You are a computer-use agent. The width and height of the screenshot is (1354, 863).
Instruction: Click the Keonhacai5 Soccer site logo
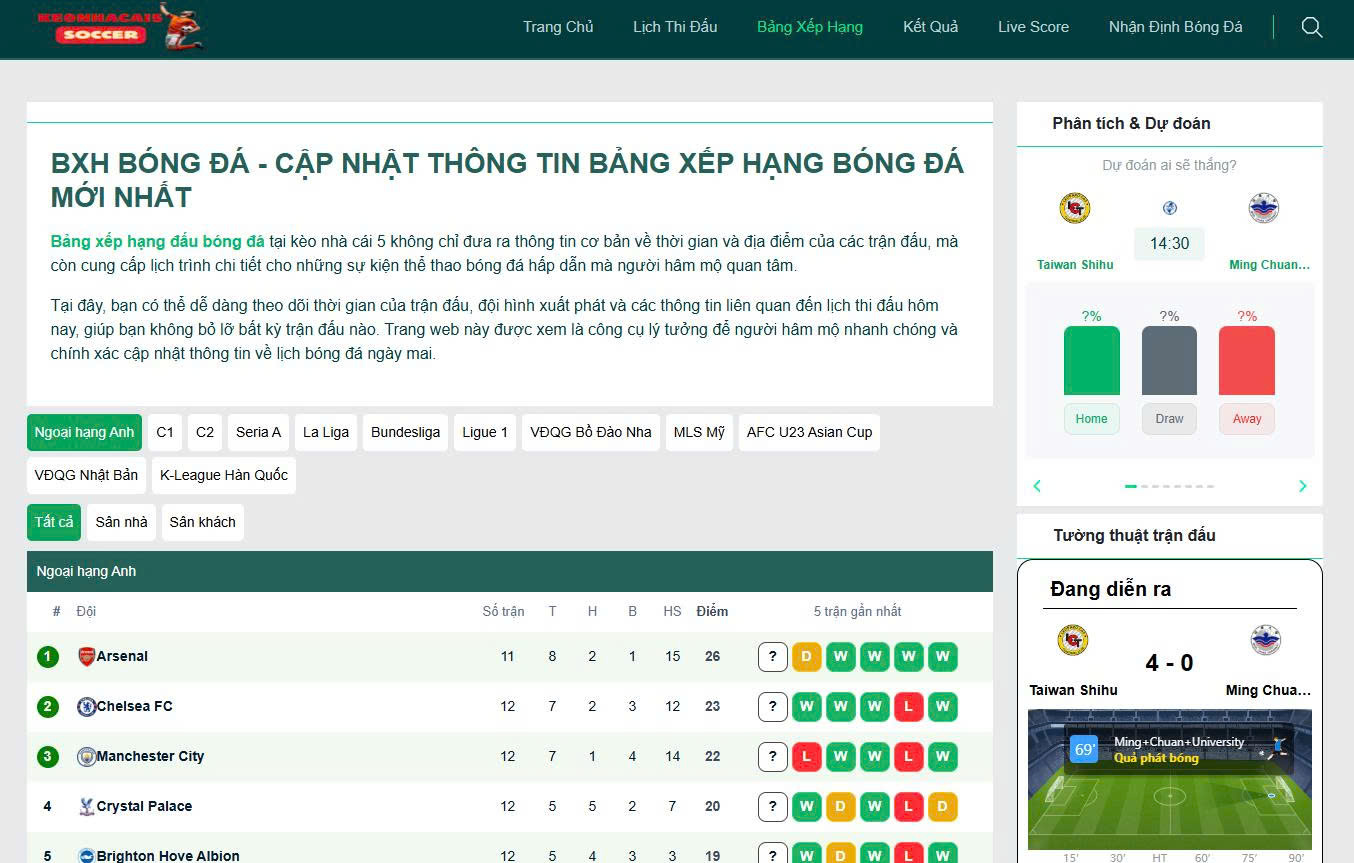[x=120, y=27]
